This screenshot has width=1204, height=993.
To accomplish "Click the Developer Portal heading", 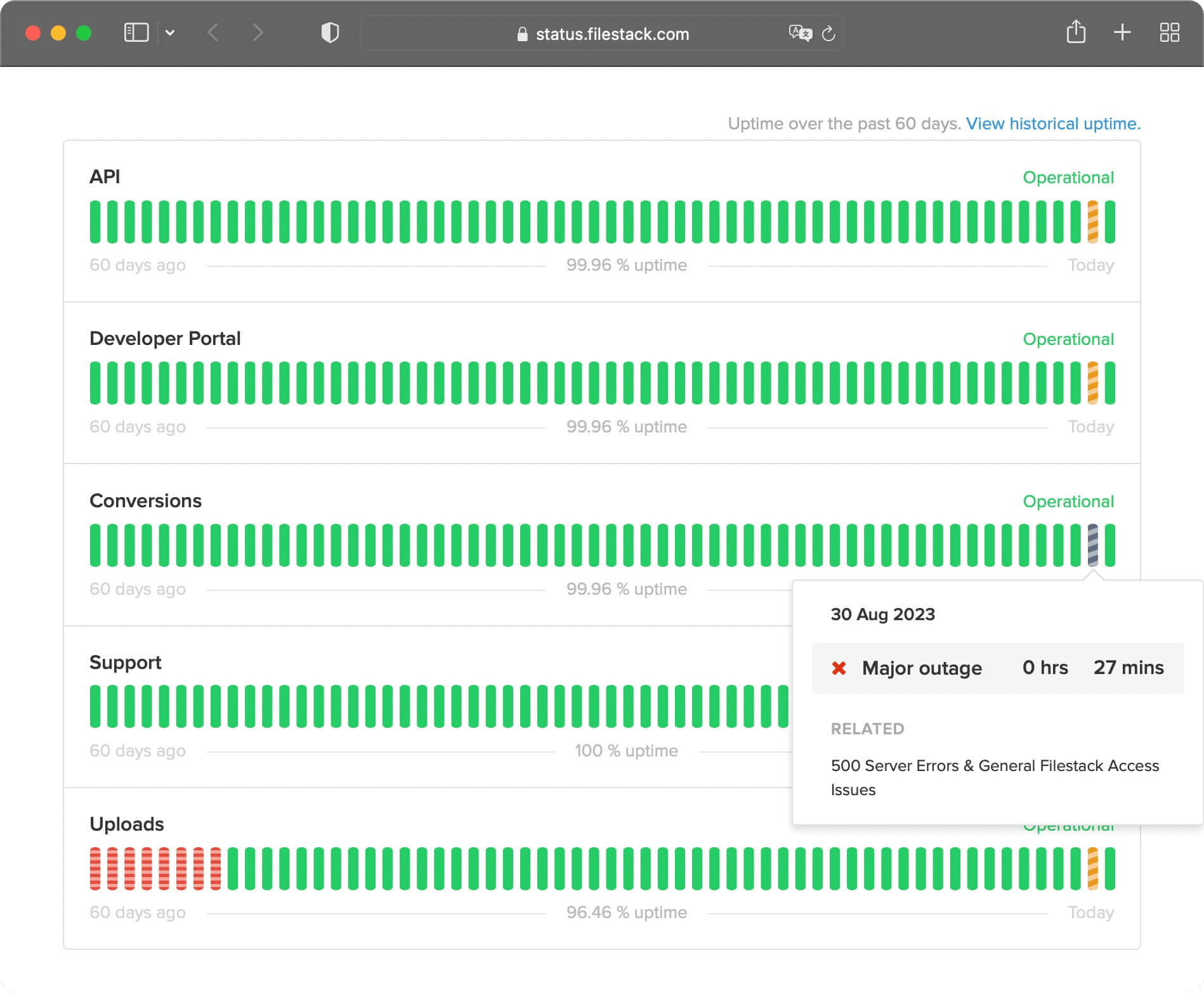I will (x=165, y=339).
